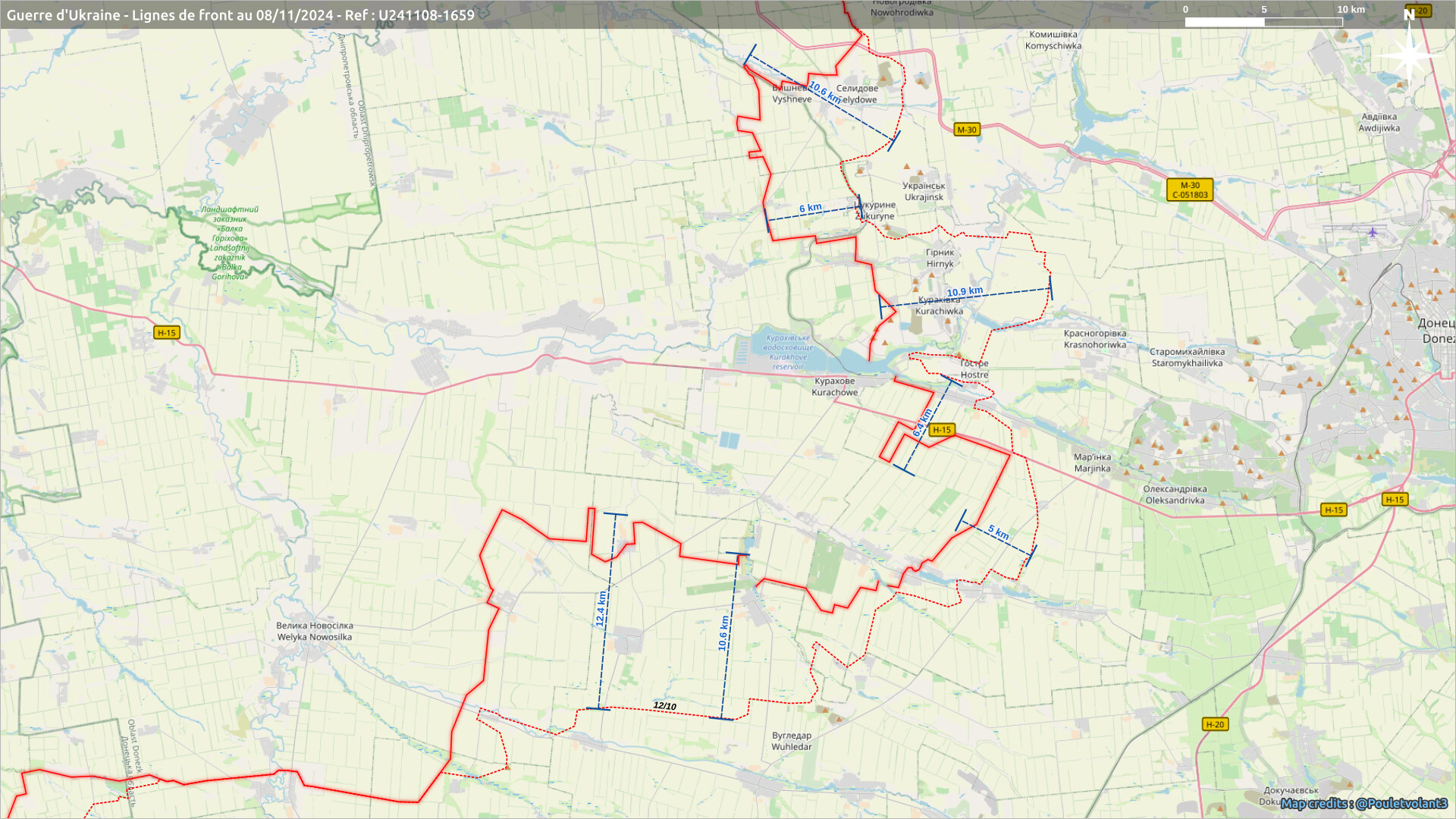1456x819 pixels.
Task: Click the M-30 C-051803 highway badge
Action: pyautogui.click(x=1189, y=190)
